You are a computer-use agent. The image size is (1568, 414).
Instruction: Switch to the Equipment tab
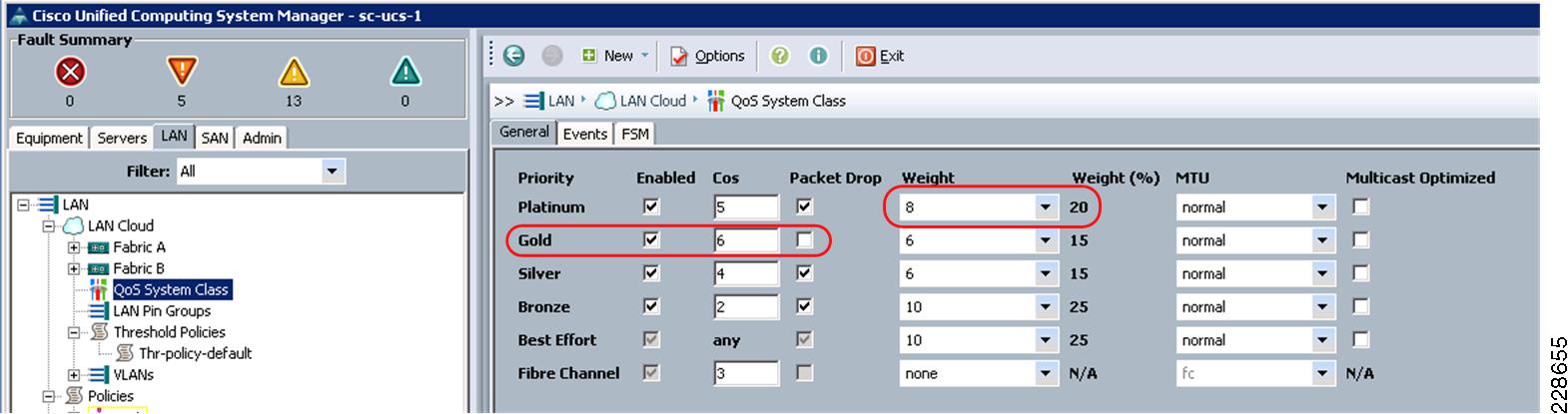click(49, 138)
